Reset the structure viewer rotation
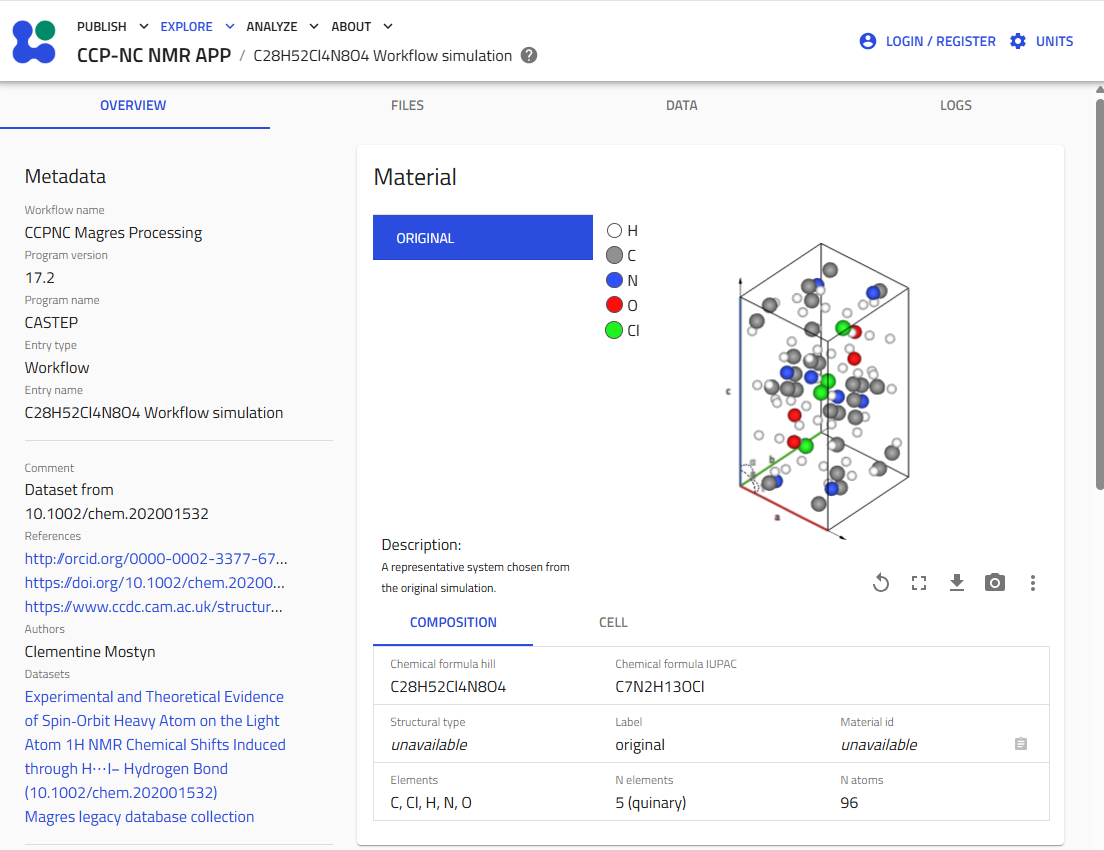The height and width of the screenshot is (850, 1104). coord(881,583)
